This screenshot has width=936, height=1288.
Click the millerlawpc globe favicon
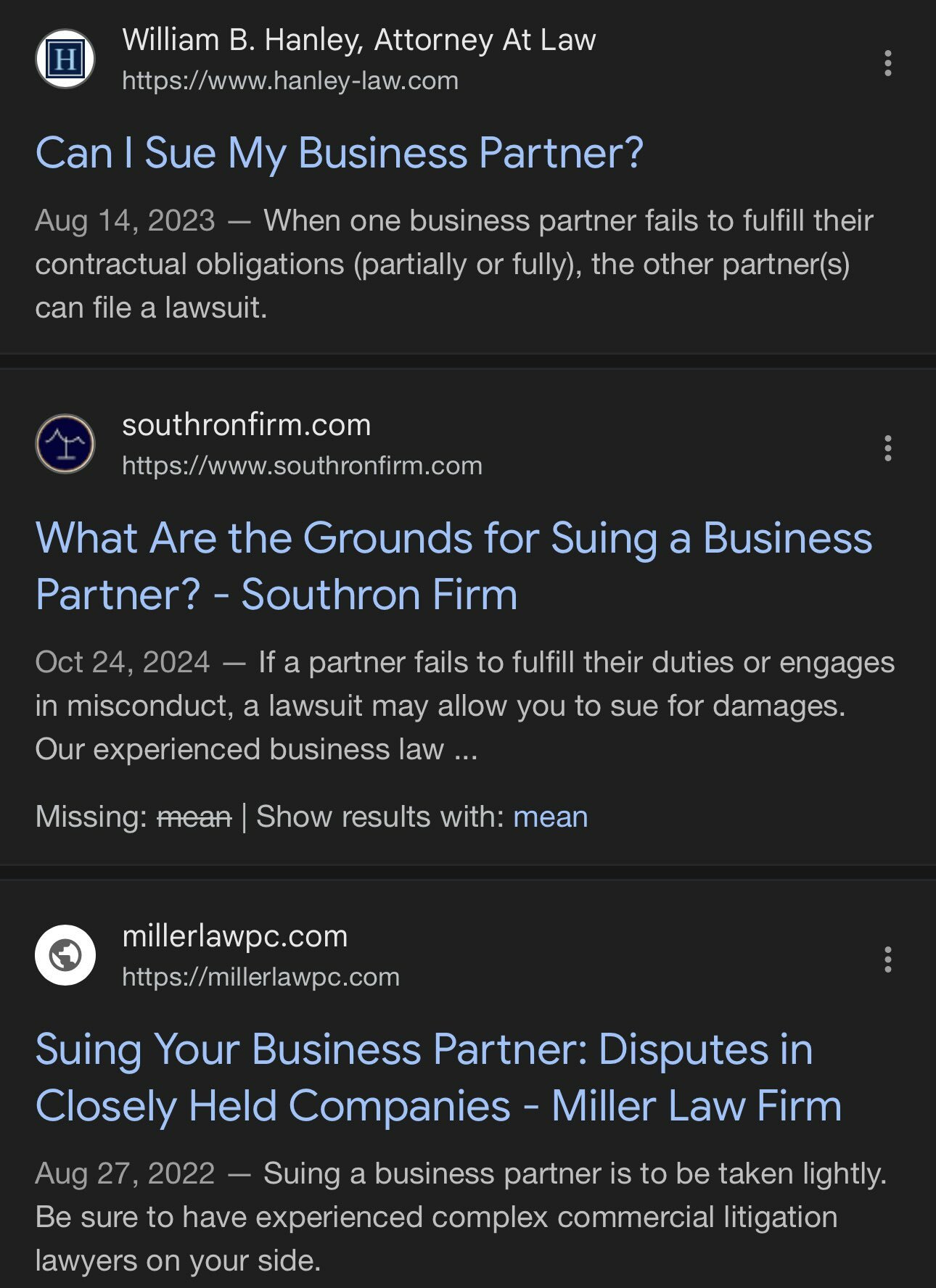(65, 955)
